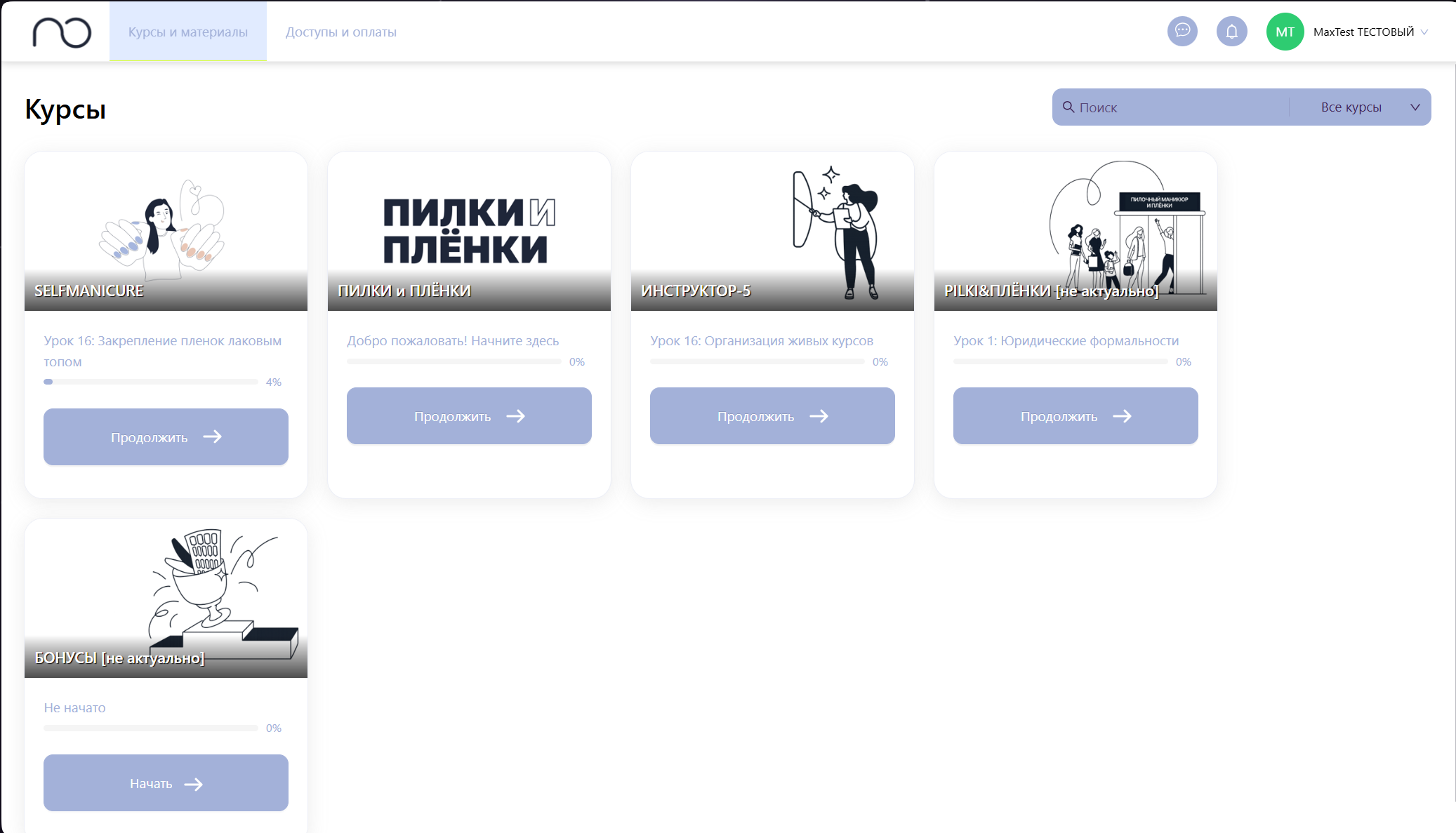Open lesson link Урок 16: Организация живых курсов
Viewport: 1456px width, 833px height.
click(761, 340)
